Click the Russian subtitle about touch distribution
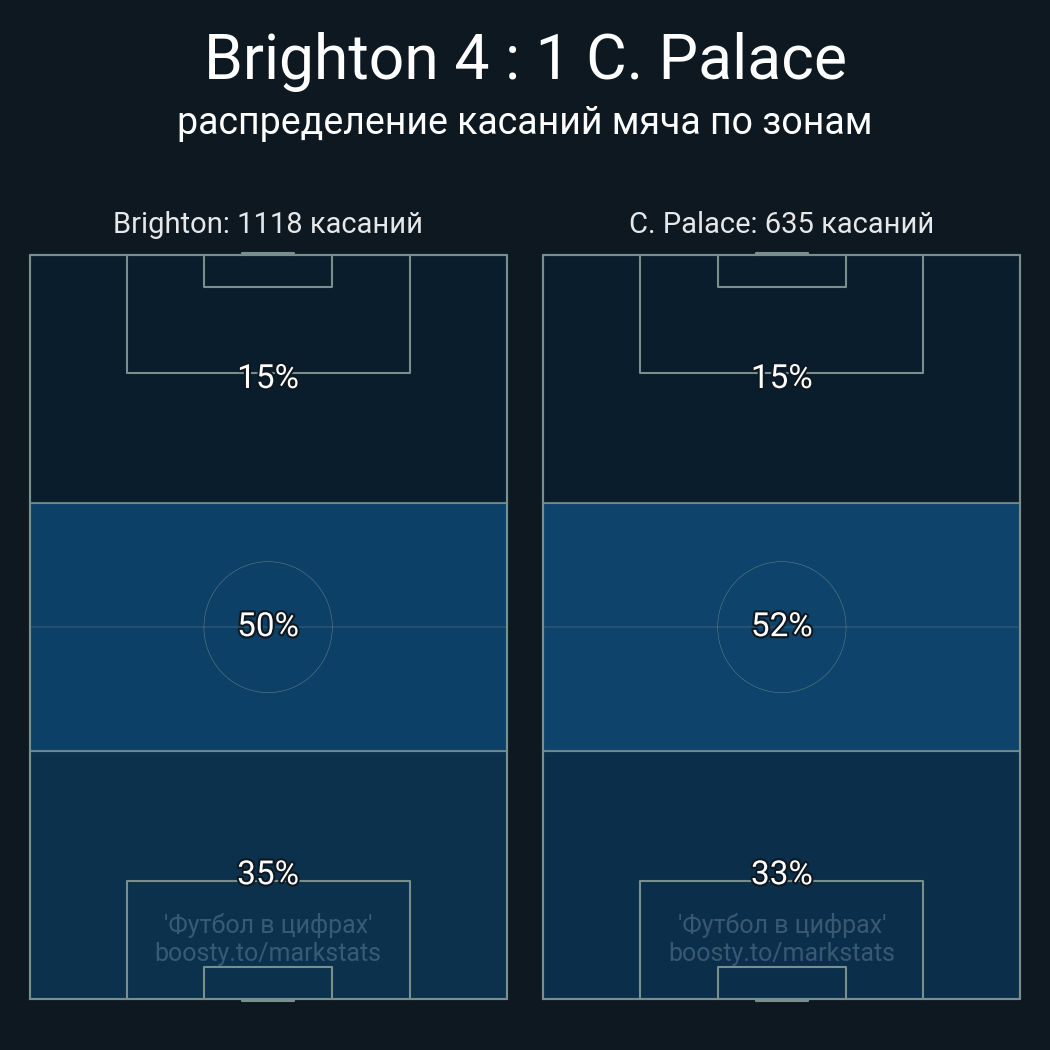1050x1050 pixels. (x=525, y=122)
